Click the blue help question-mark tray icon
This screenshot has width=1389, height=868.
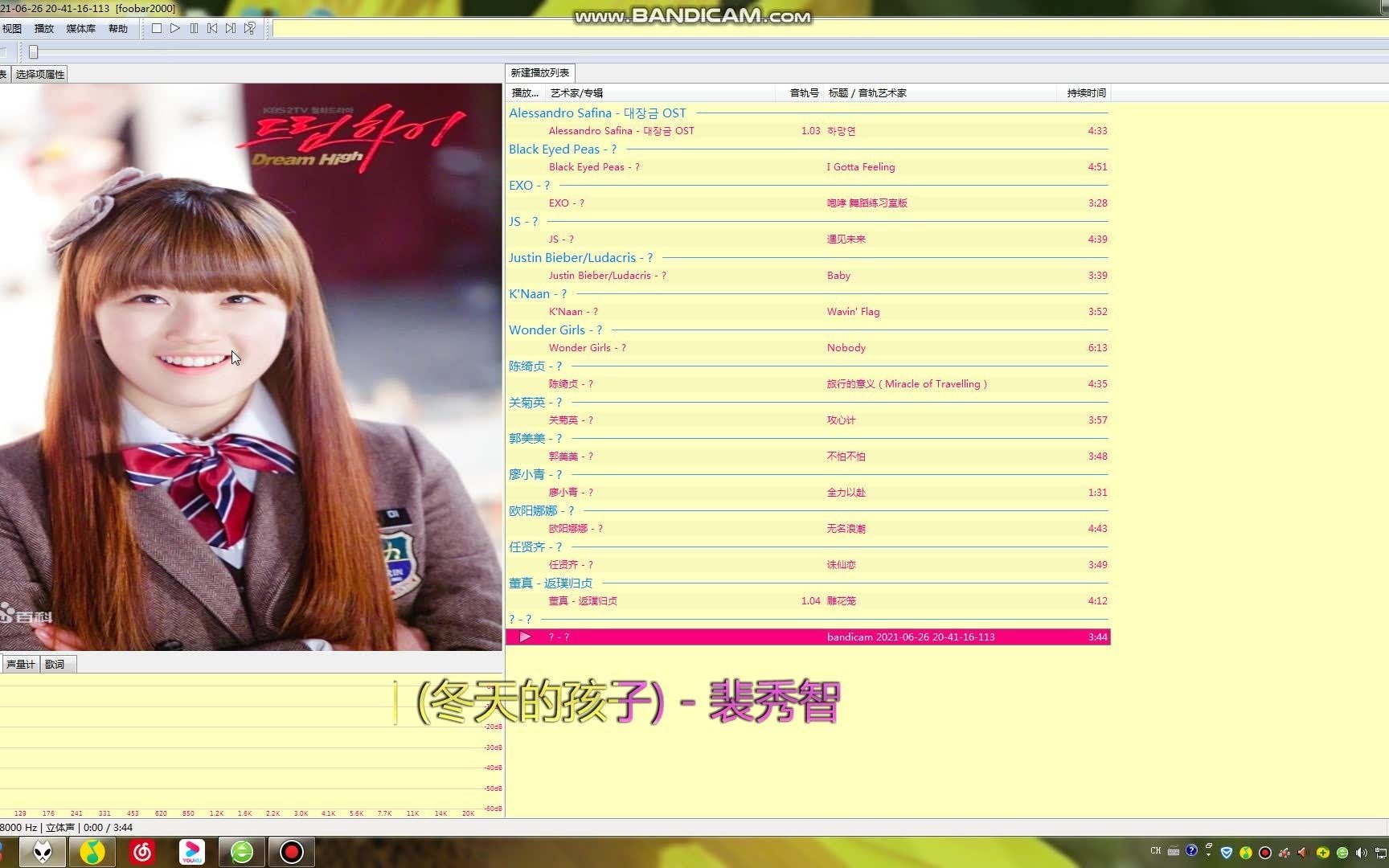click(1192, 850)
